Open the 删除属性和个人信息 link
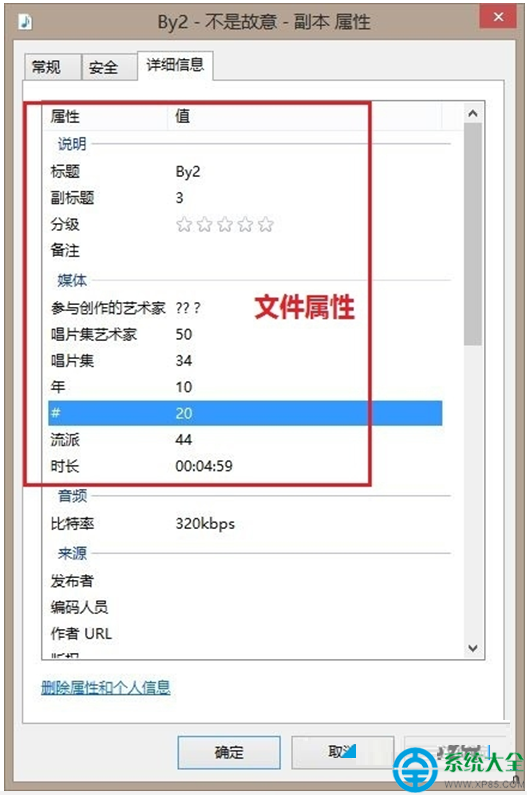 click(x=106, y=688)
